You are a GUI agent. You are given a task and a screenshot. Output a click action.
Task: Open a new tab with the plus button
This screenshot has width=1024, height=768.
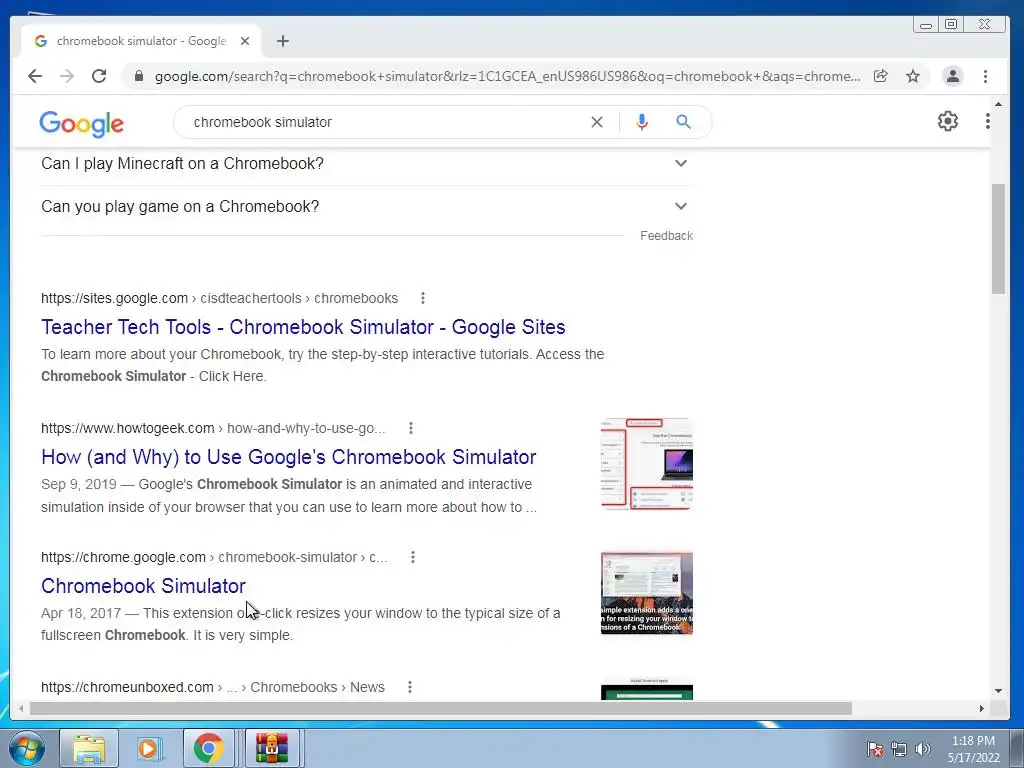pyautogui.click(x=283, y=41)
